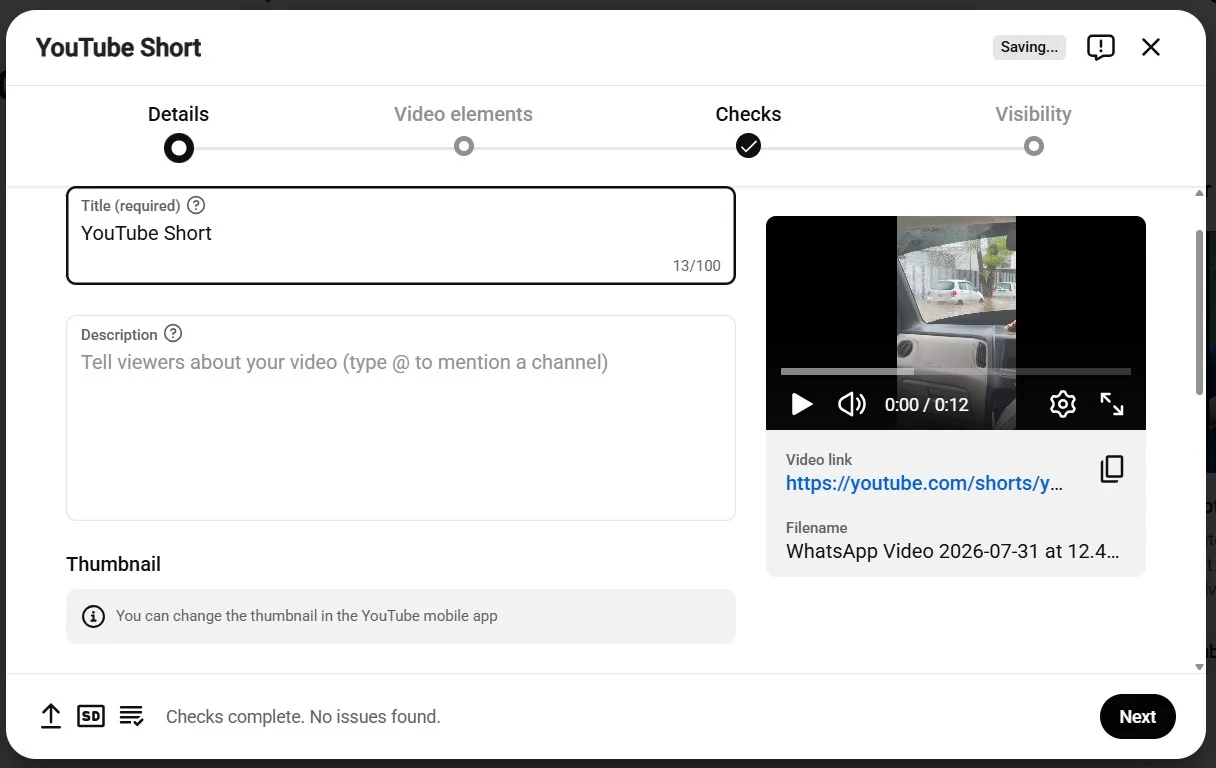Click the 'Video link' label
This screenshot has height=768, width=1216.
pos(819,460)
